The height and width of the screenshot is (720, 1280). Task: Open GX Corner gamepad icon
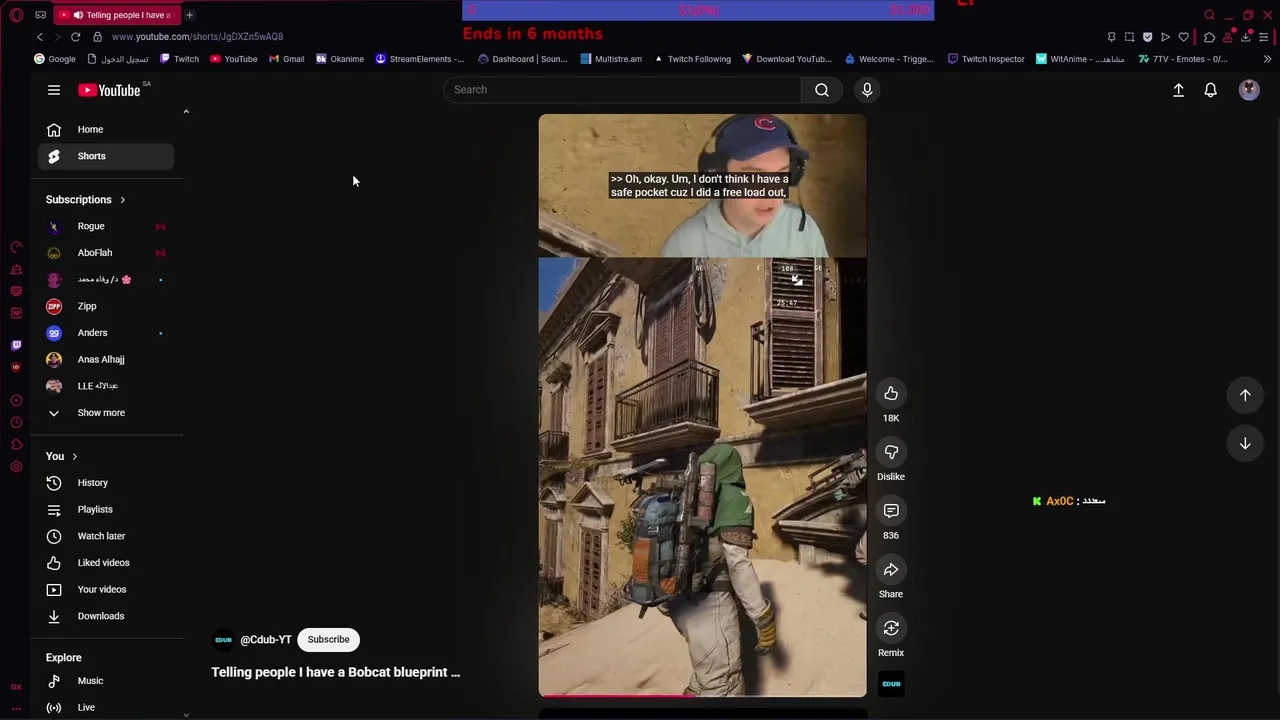[x=40, y=15]
